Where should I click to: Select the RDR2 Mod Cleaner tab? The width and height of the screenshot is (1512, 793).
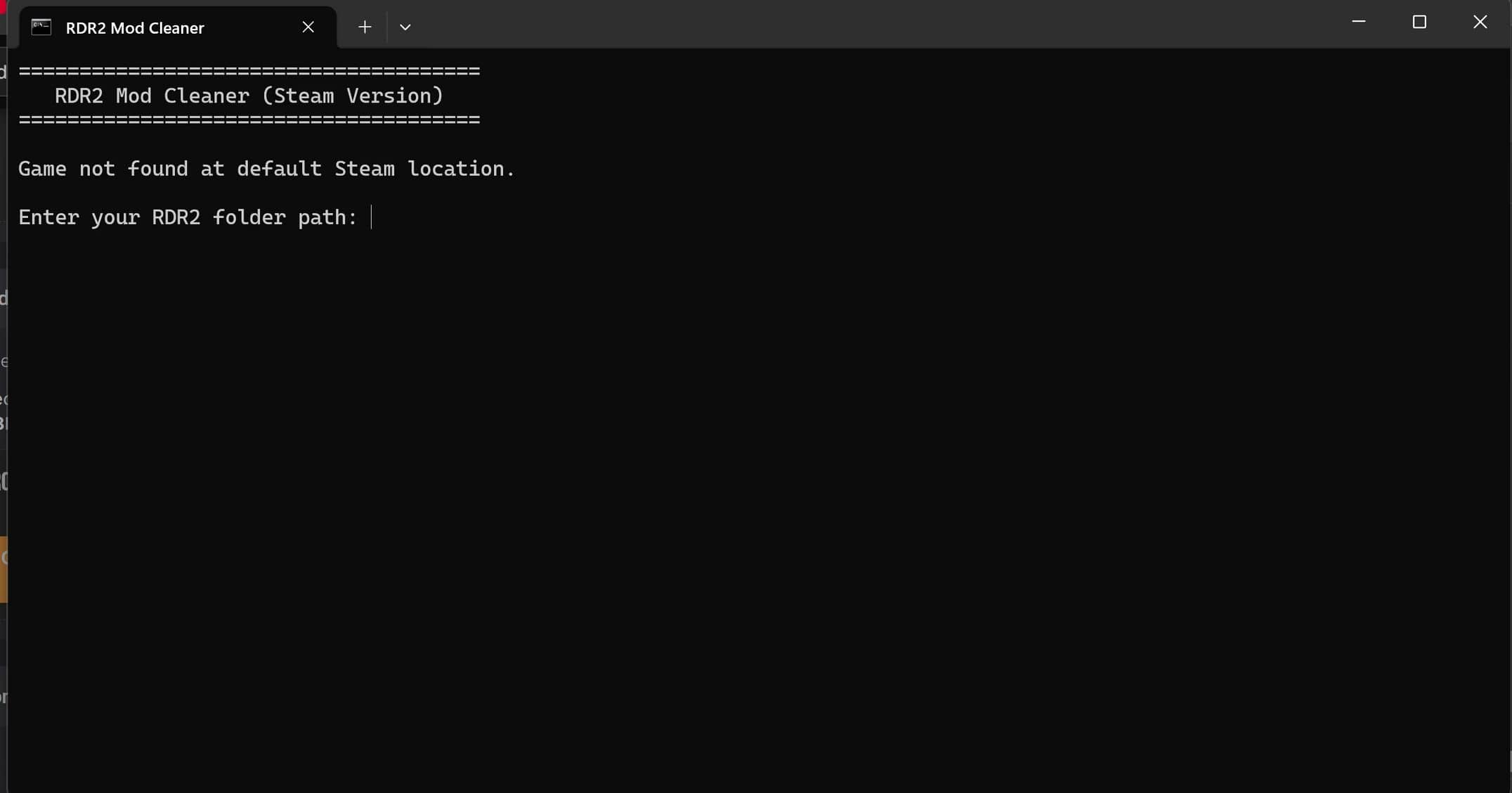(x=135, y=28)
